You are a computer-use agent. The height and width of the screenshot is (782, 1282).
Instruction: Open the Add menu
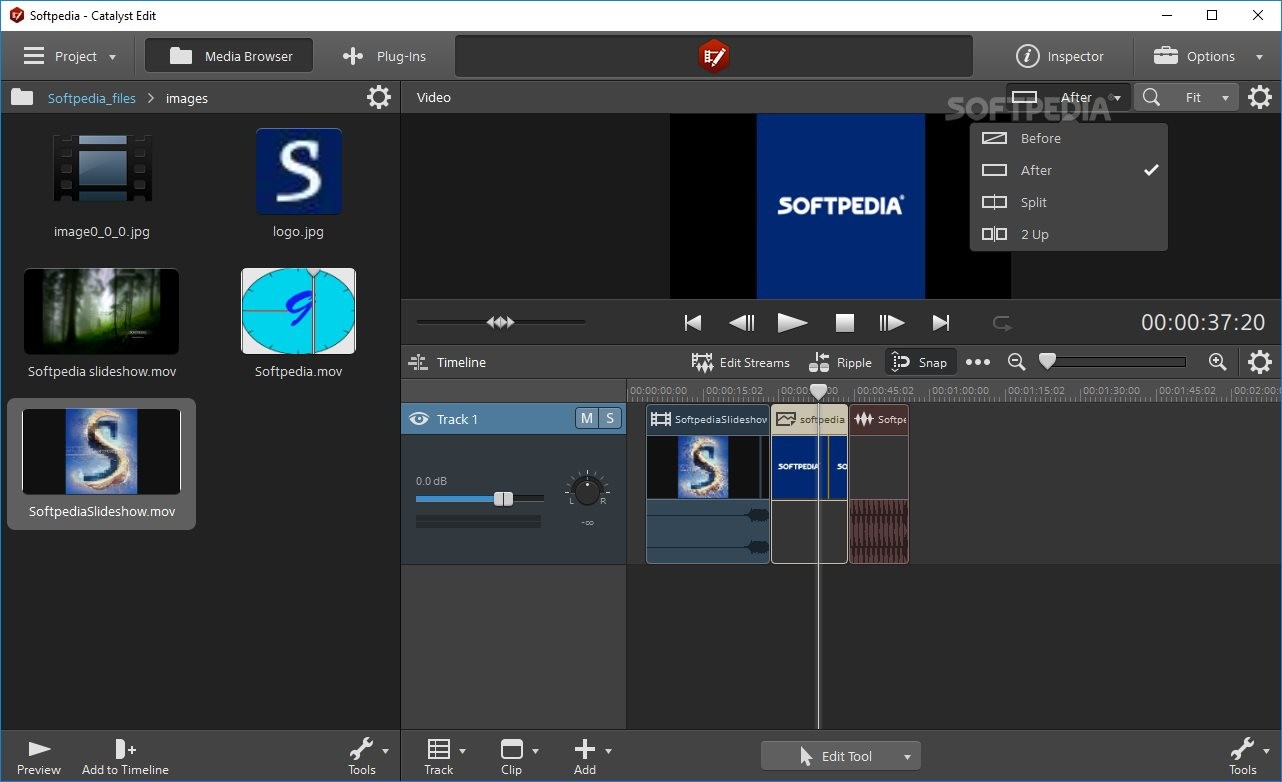(591, 757)
